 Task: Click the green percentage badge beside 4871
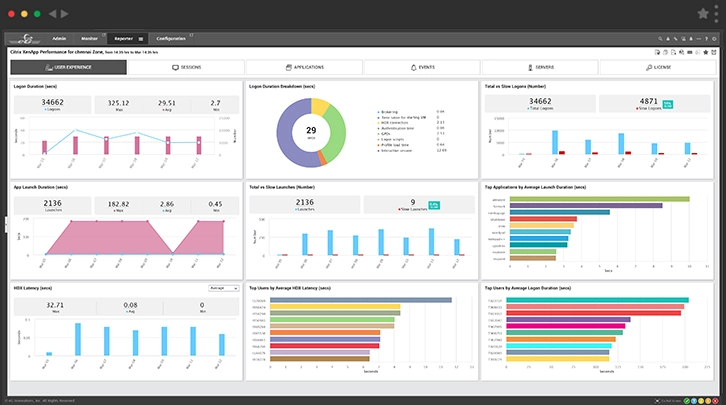(x=667, y=104)
